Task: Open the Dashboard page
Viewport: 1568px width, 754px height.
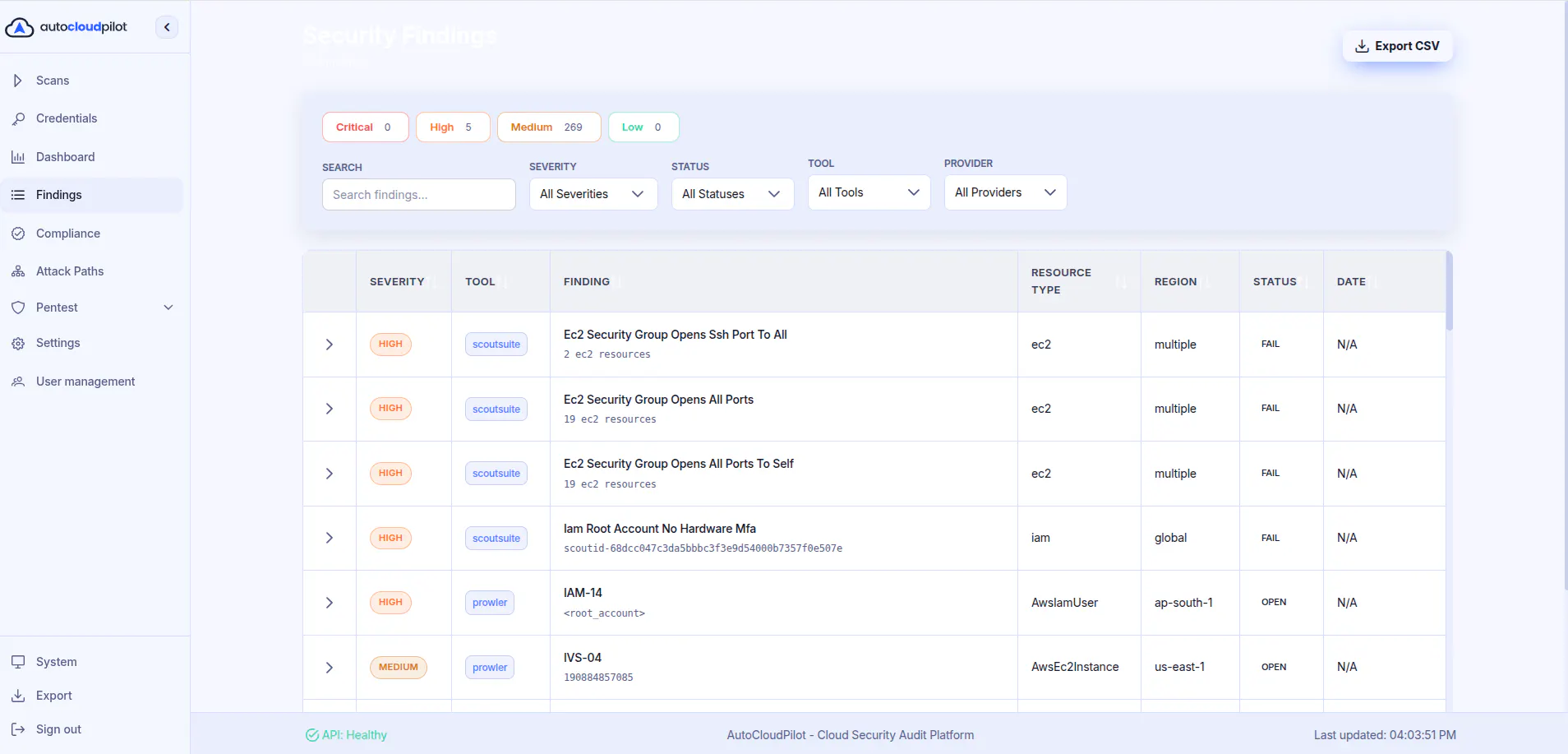Action: coord(92,157)
